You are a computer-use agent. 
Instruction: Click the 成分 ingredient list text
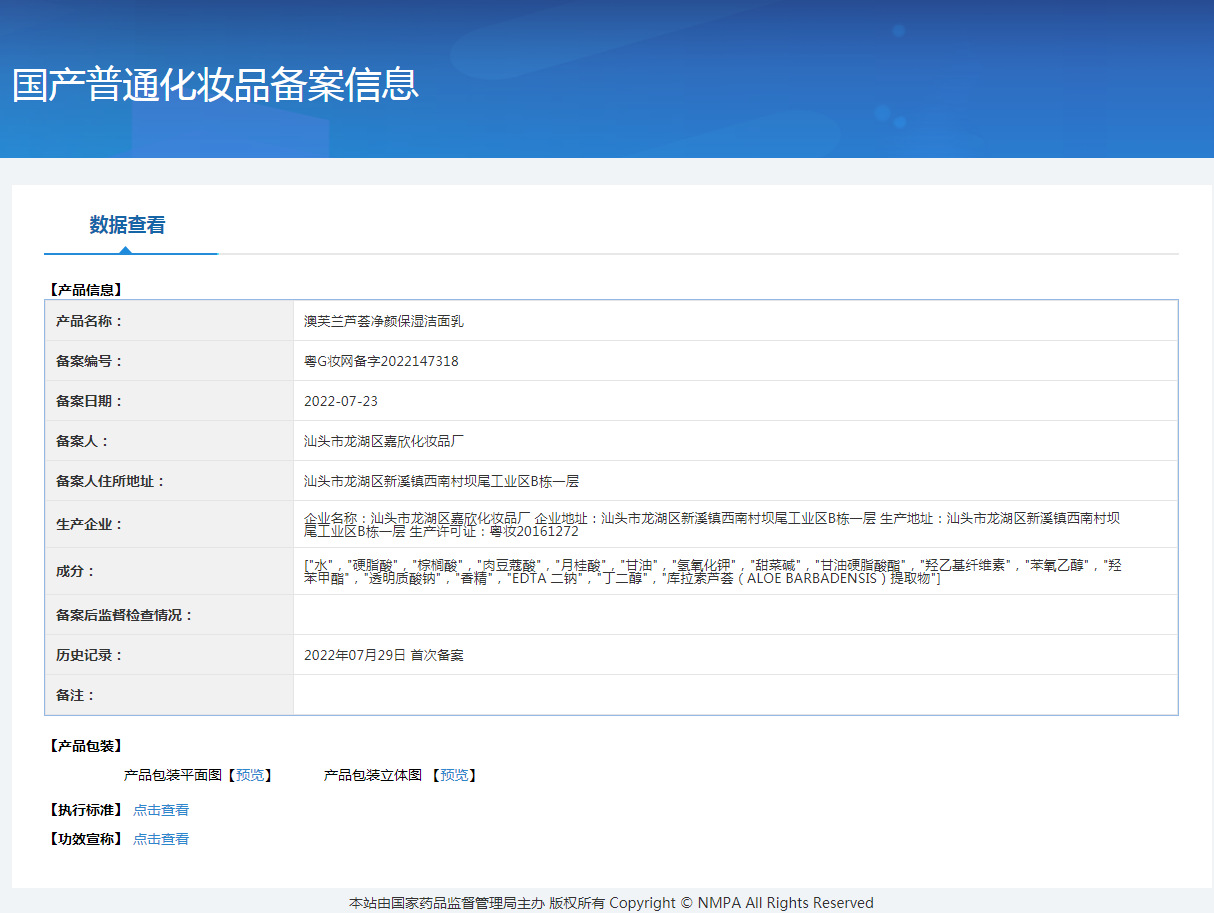[711, 571]
